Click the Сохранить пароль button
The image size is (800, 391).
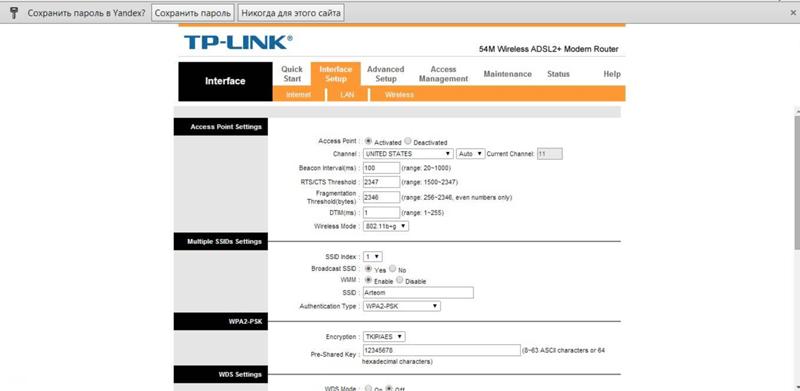(193, 13)
